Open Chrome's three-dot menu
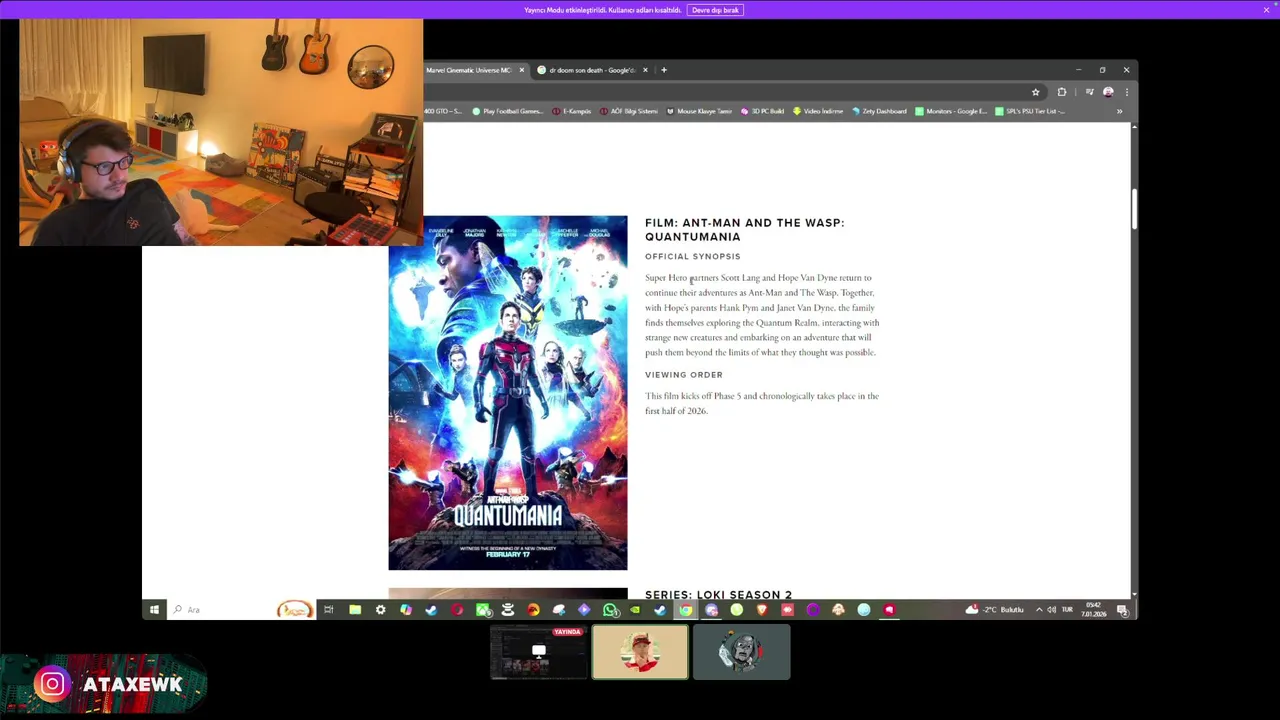Image resolution: width=1280 pixels, height=720 pixels. (1126, 92)
